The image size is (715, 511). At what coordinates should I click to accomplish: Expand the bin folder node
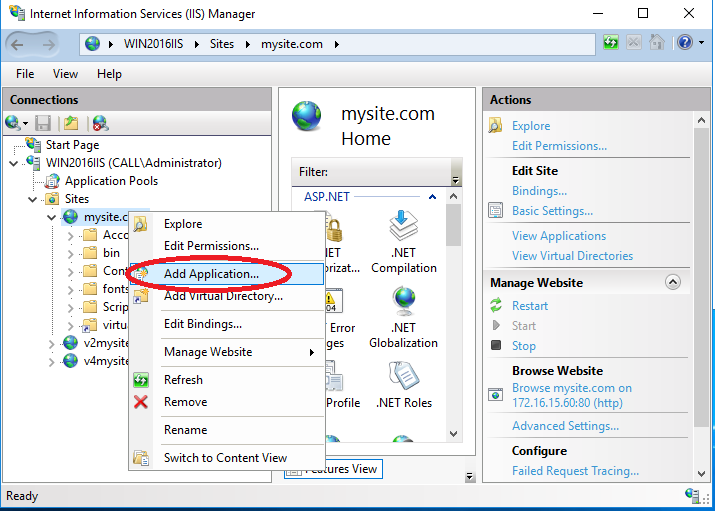click(x=71, y=253)
